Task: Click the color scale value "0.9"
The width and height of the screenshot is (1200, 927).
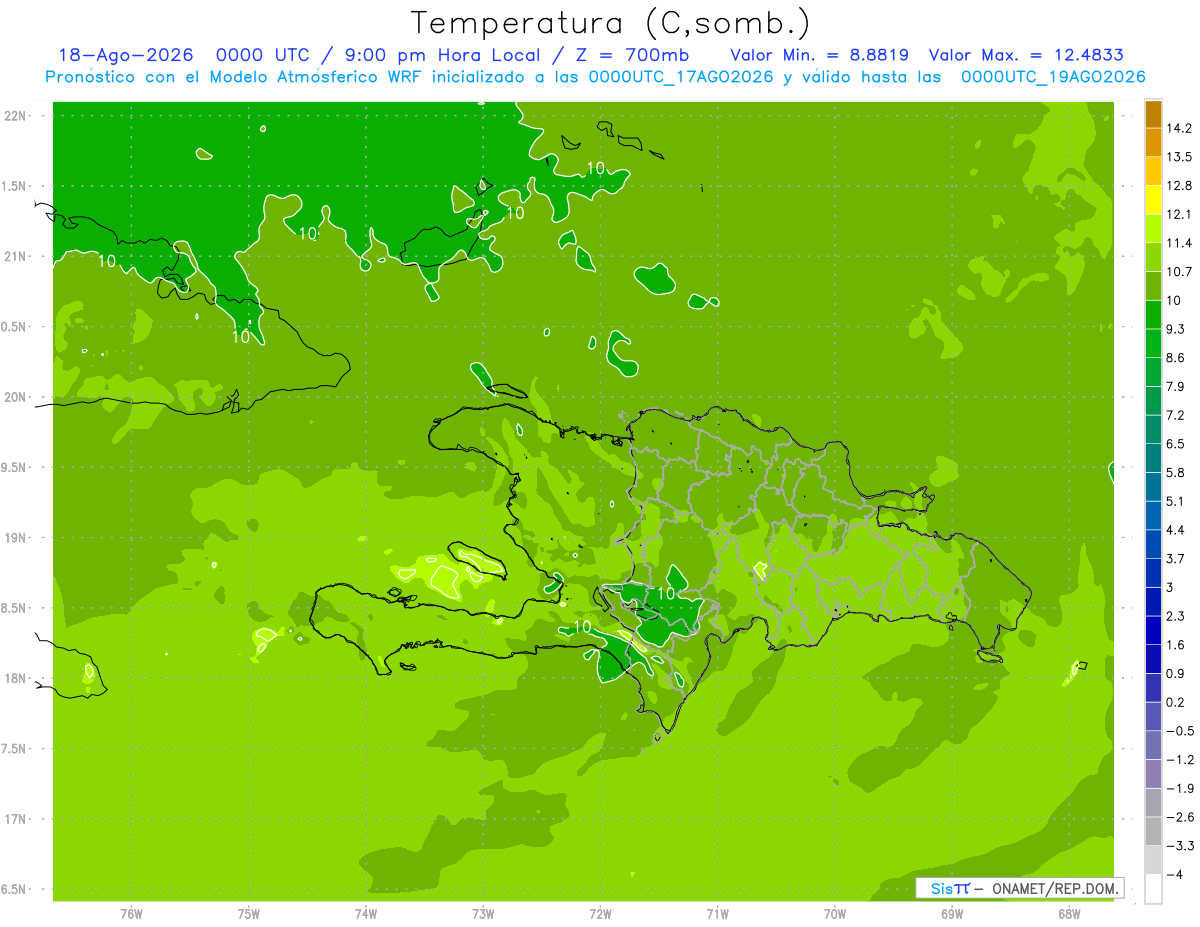Action: point(1177,673)
